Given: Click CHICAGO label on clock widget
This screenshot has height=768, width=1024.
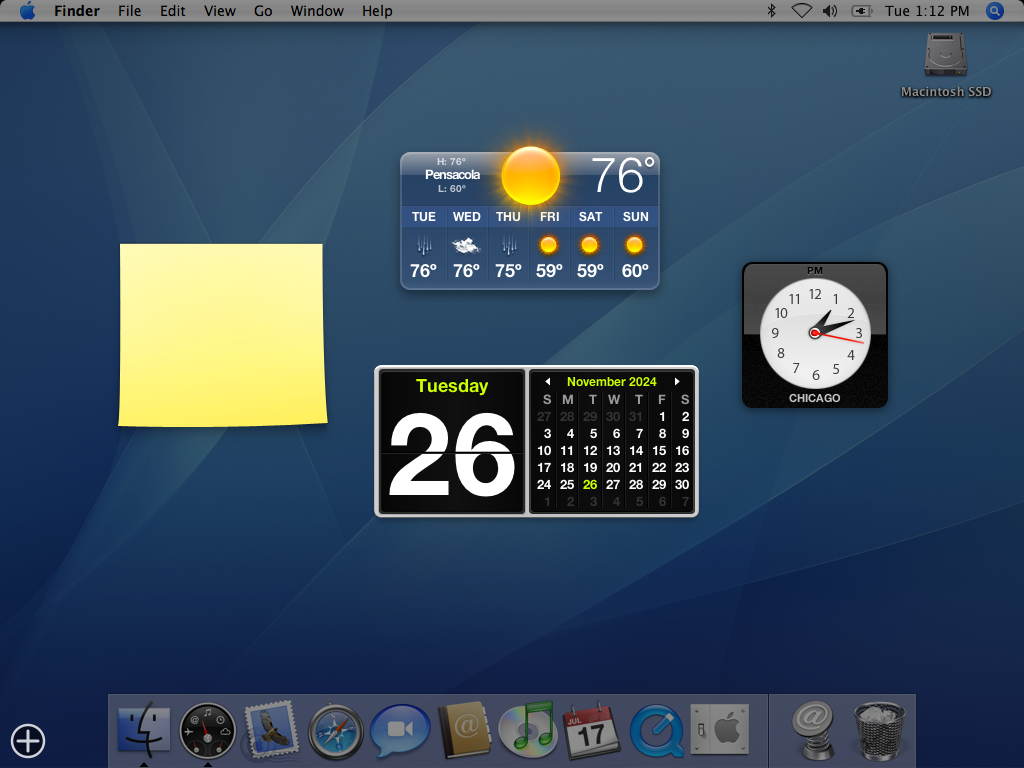Looking at the screenshot, I should click(x=814, y=398).
